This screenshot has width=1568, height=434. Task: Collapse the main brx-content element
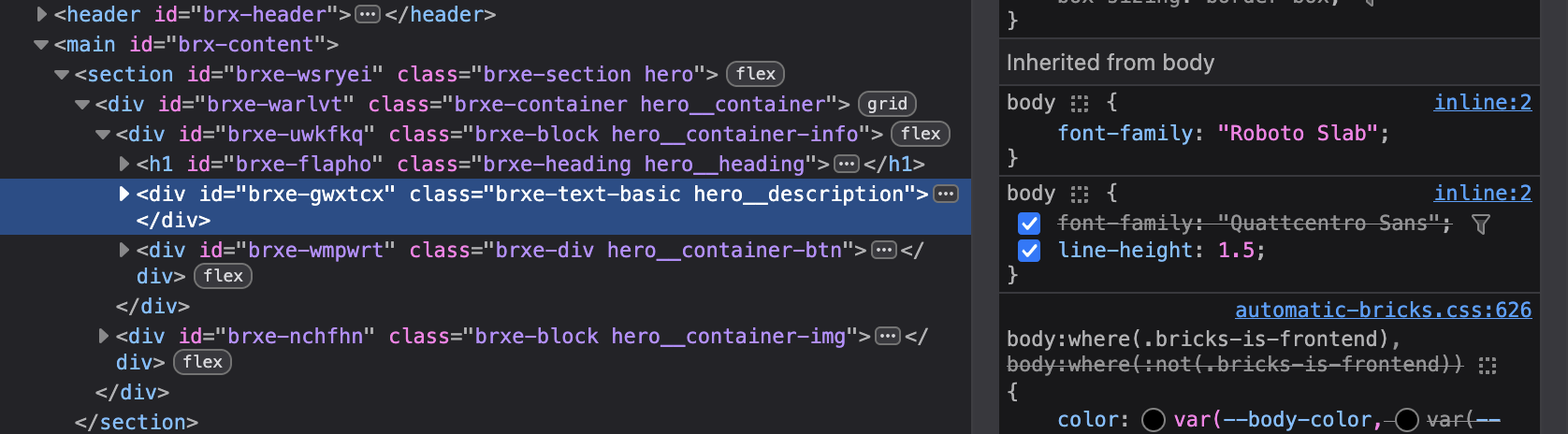tap(40, 44)
